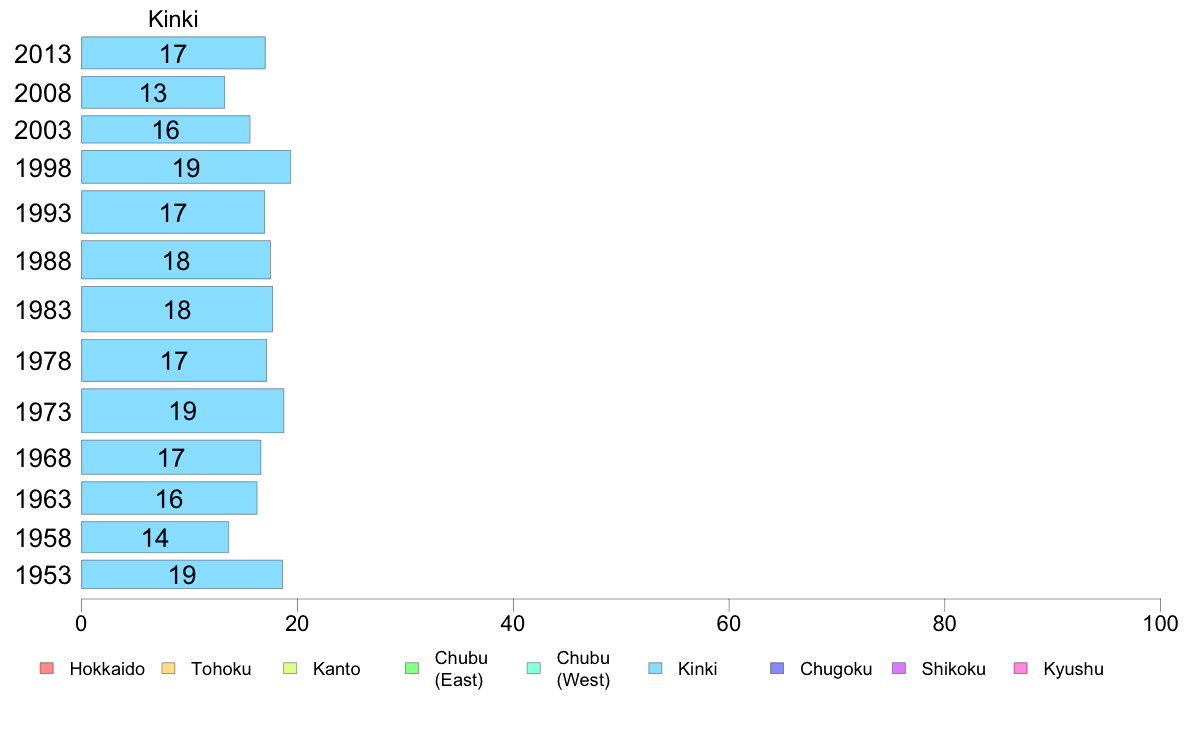Select the 2008 bar showing 13
1188x736 pixels.
click(x=152, y=93)
